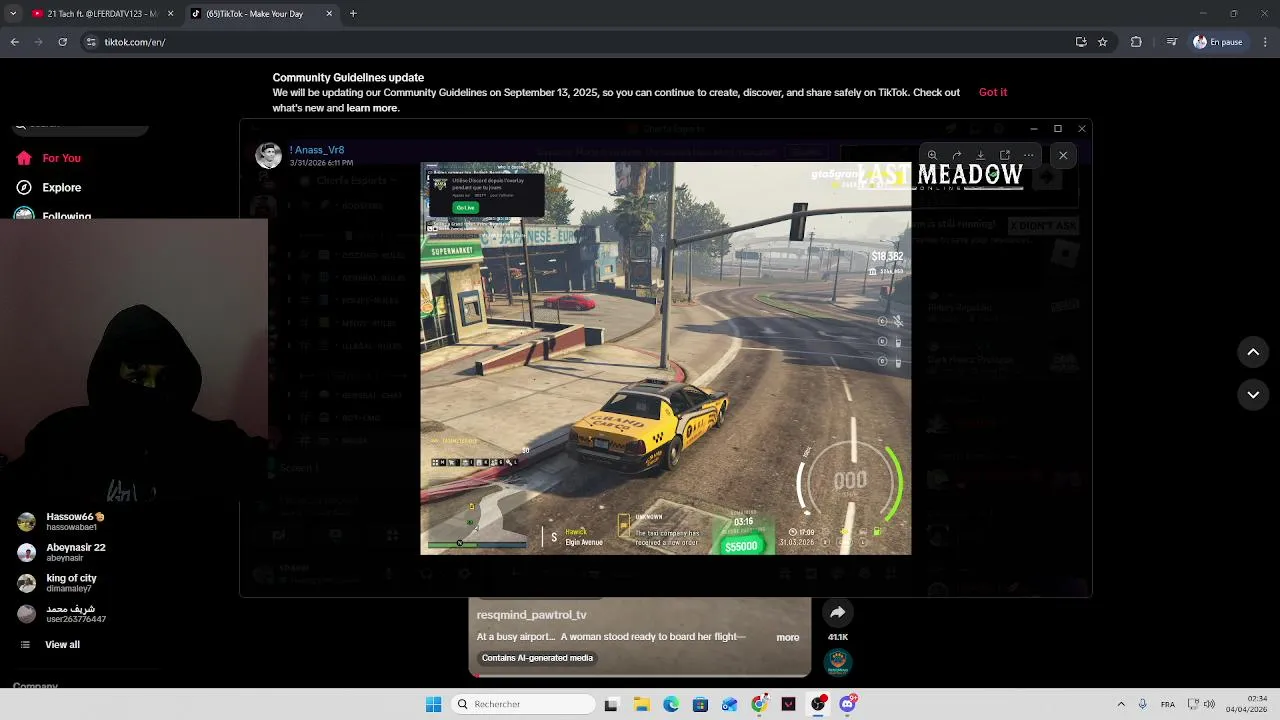Open the user263776447 account
This screenshot has height=720, width=1280.
(61, 613)
